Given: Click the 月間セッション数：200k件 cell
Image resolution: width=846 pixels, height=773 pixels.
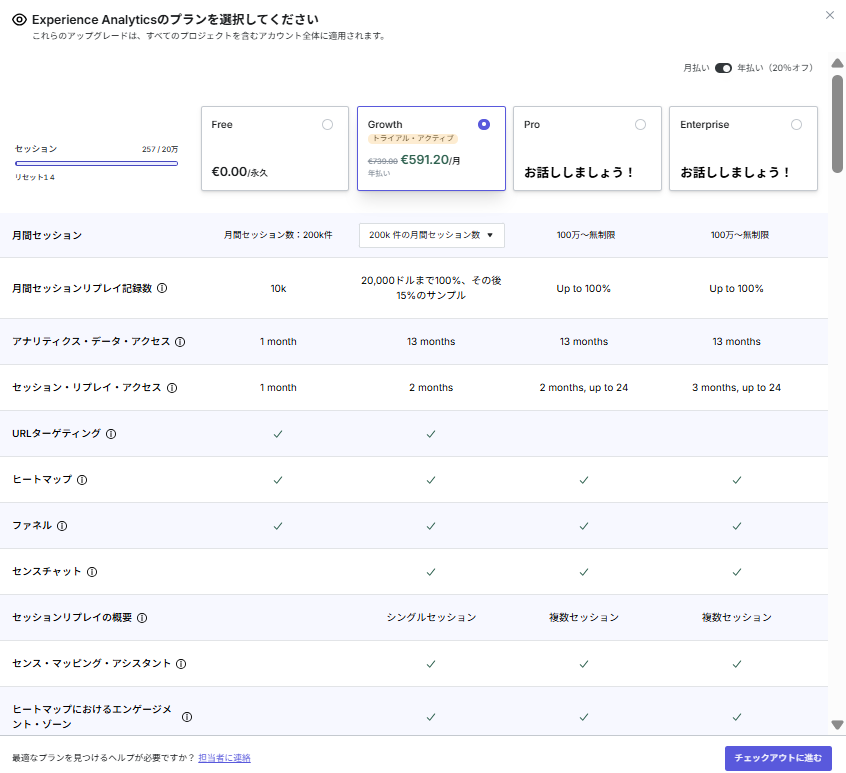Looking at the screenshot, I should tap(278, 235).
